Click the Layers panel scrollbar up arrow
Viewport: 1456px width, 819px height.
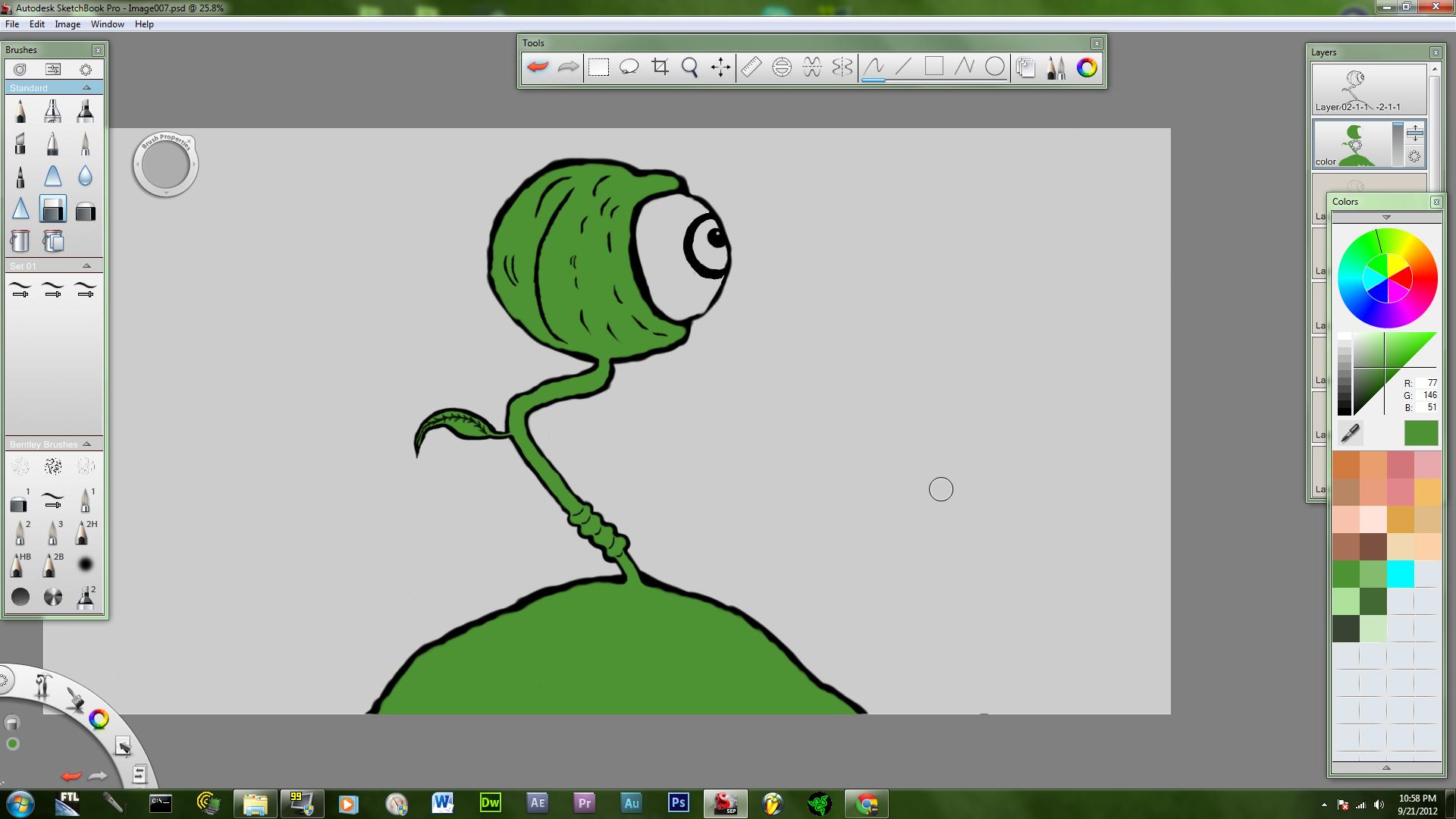[1434, 70]
